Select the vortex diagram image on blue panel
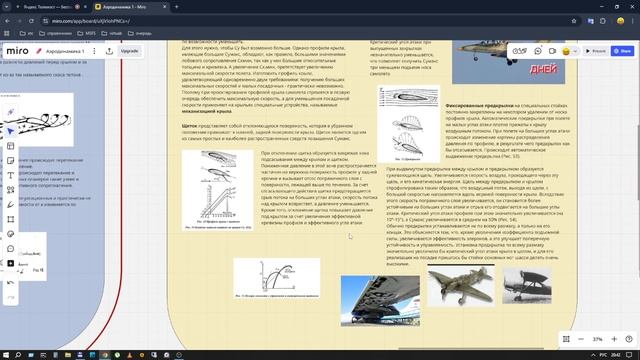640x360 pixels. tap(37, 120)
